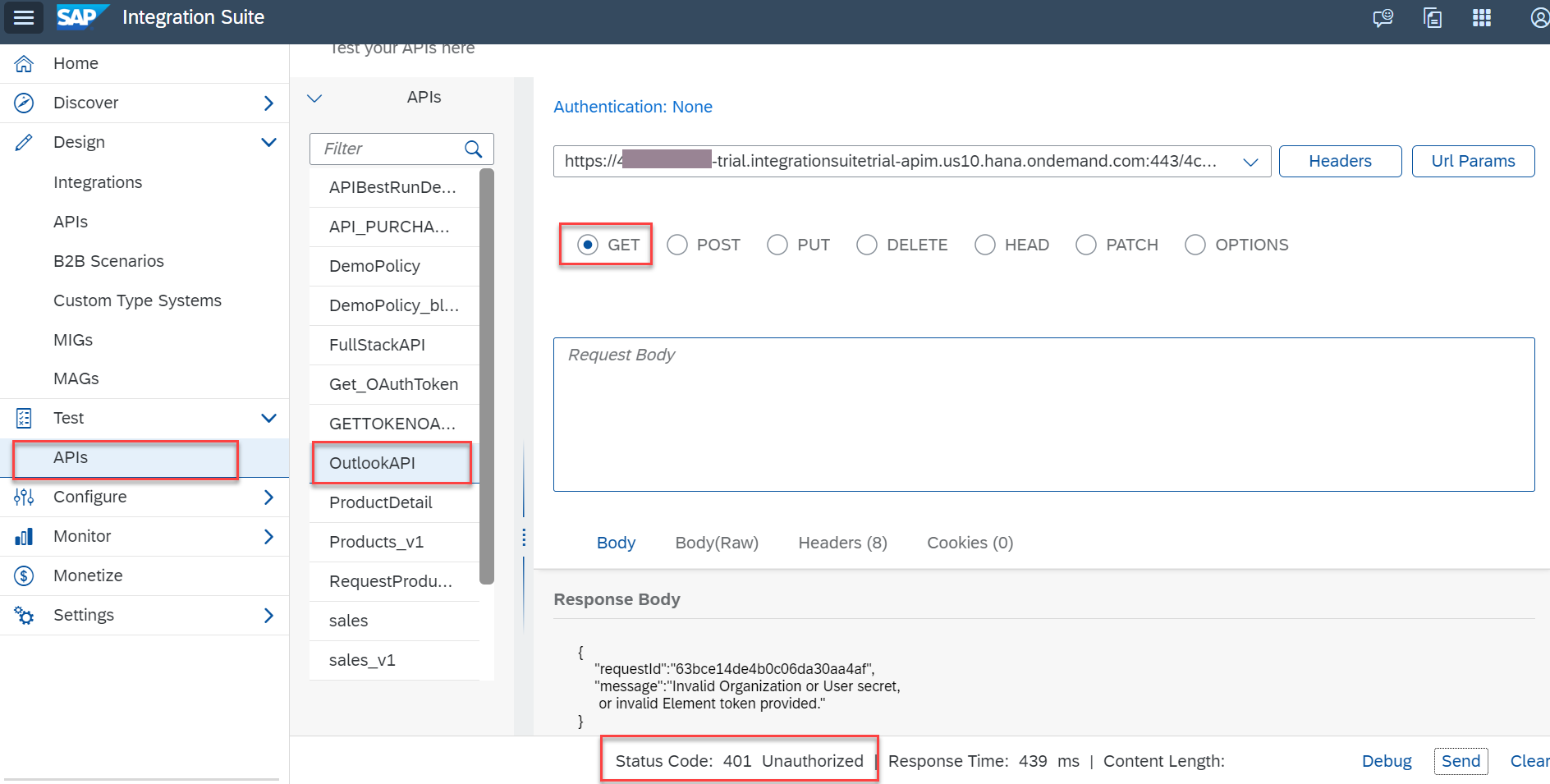Click the Home icon in the sidebar
Screen dimensions: 1550x784
point(24,62)
